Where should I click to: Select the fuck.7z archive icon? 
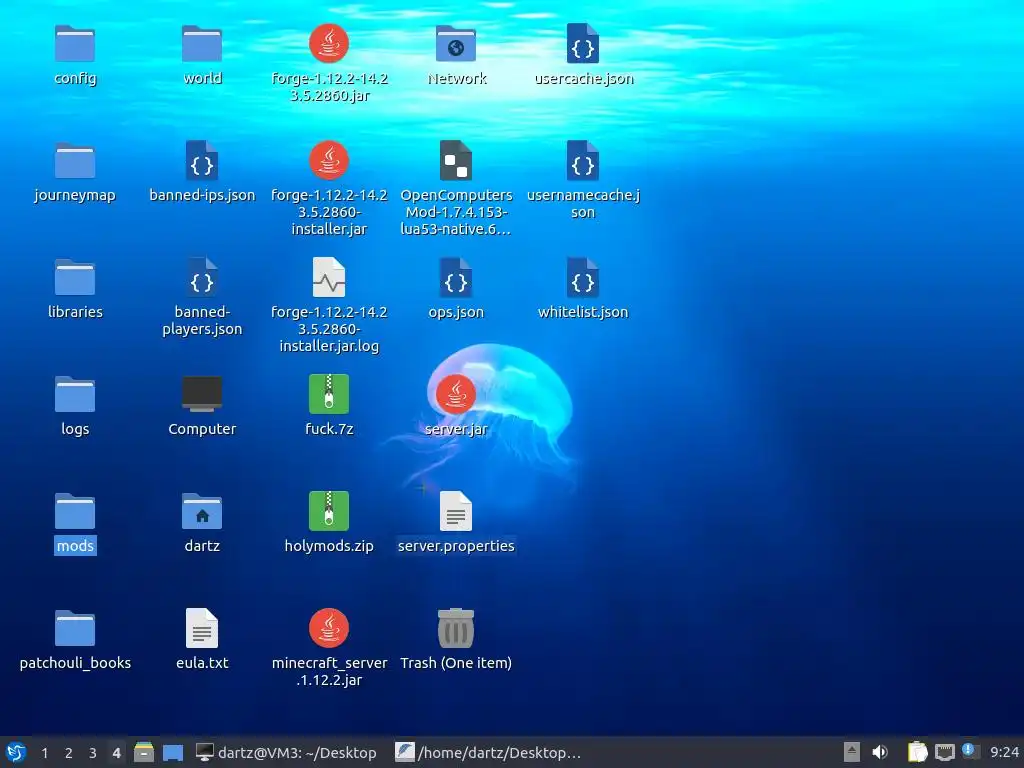[329, 394]
